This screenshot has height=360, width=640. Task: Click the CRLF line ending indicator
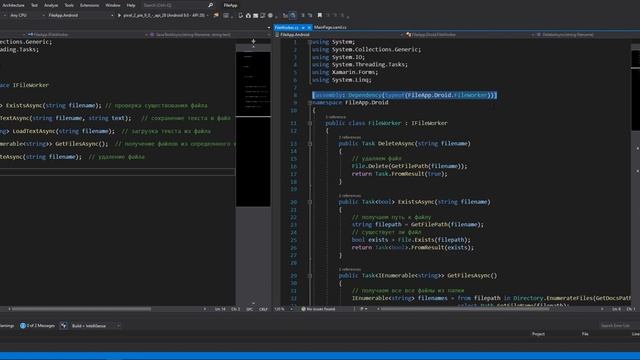[x=263, y=309]
